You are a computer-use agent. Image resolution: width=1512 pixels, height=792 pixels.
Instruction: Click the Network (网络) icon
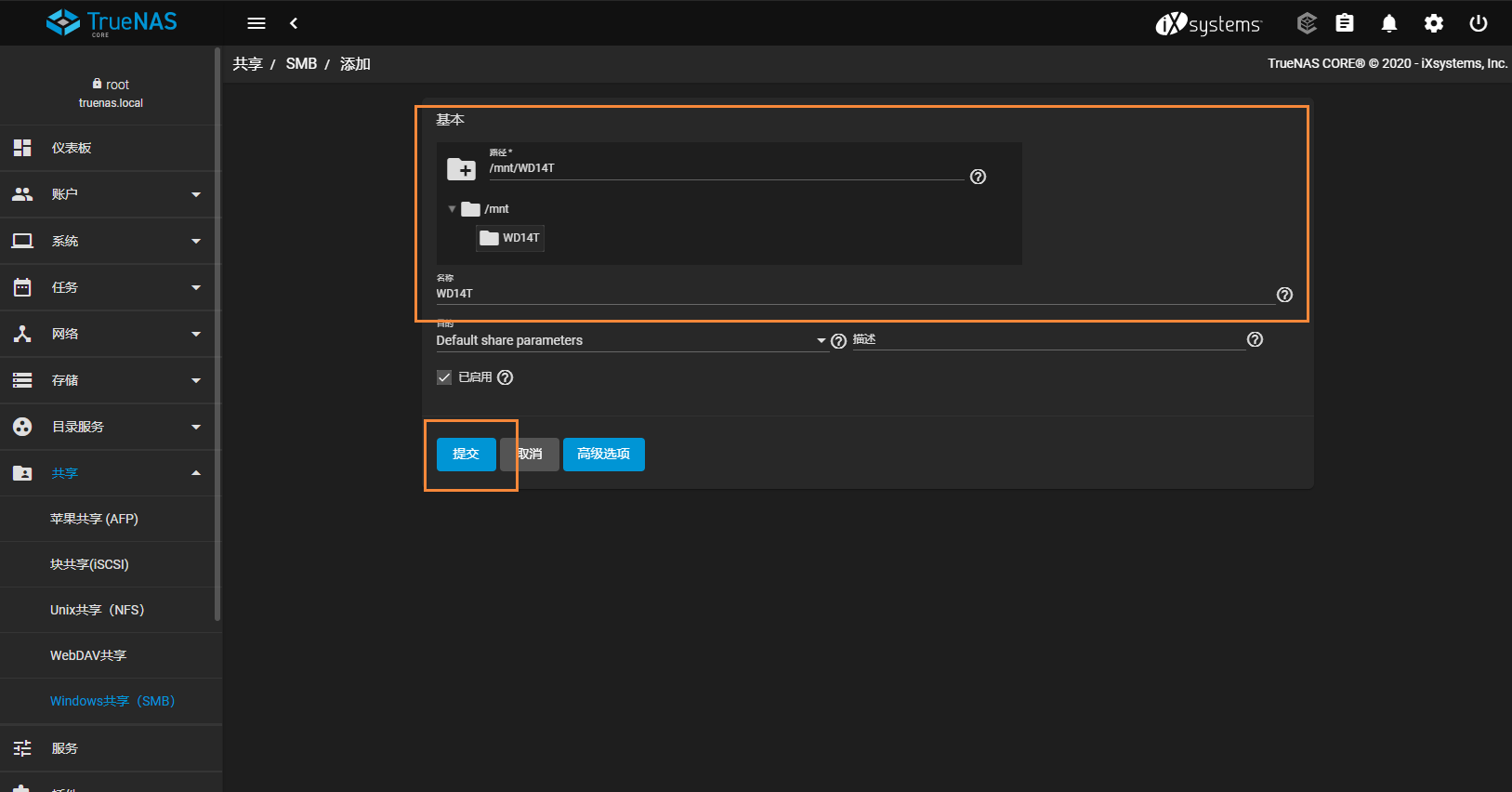pyautogui.click(x=22, y=334)
